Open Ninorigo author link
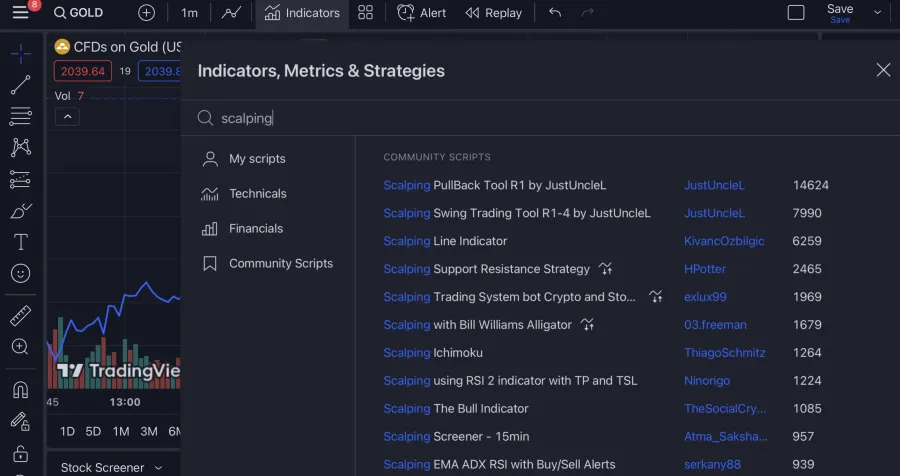The image size is (900, 476). click(x=707, y=381)
